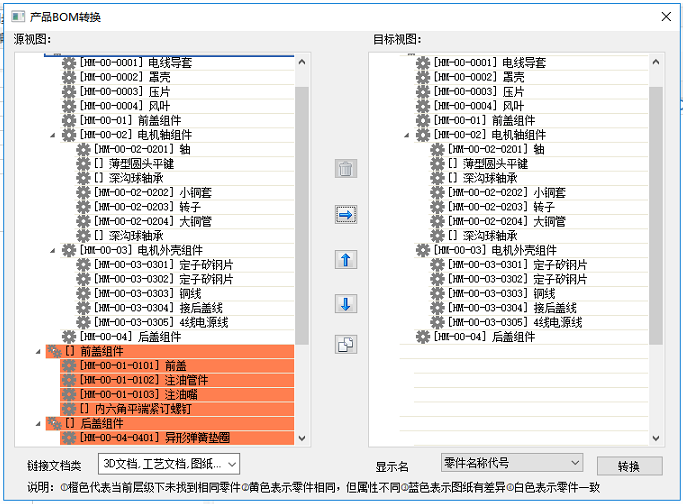The image size is (683, 504).
Task: Click gear icon of 罩壳 in source view
Action: coord(69,77)
